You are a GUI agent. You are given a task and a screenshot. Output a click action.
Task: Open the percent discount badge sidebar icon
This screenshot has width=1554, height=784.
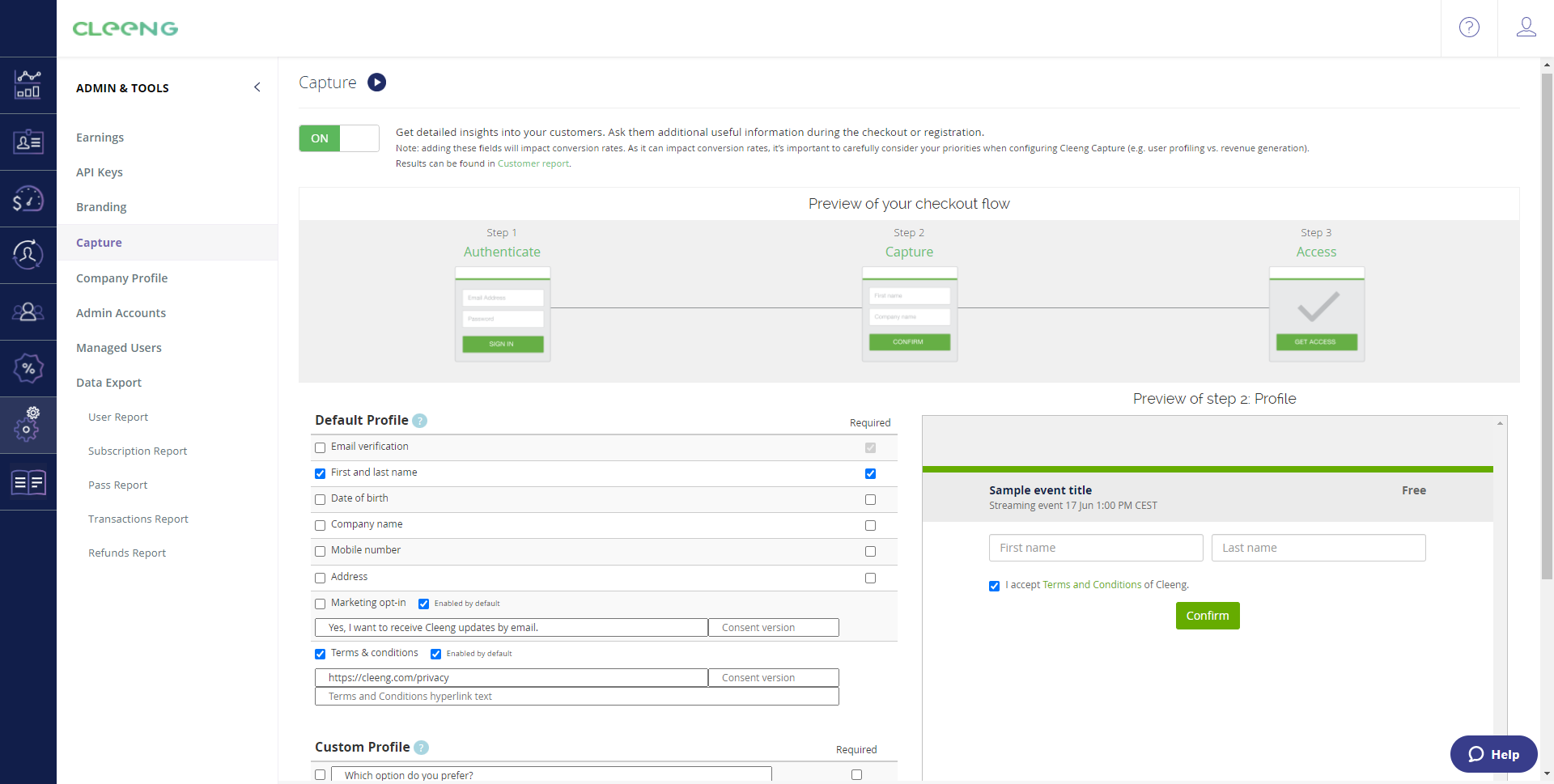pos(28,368)
